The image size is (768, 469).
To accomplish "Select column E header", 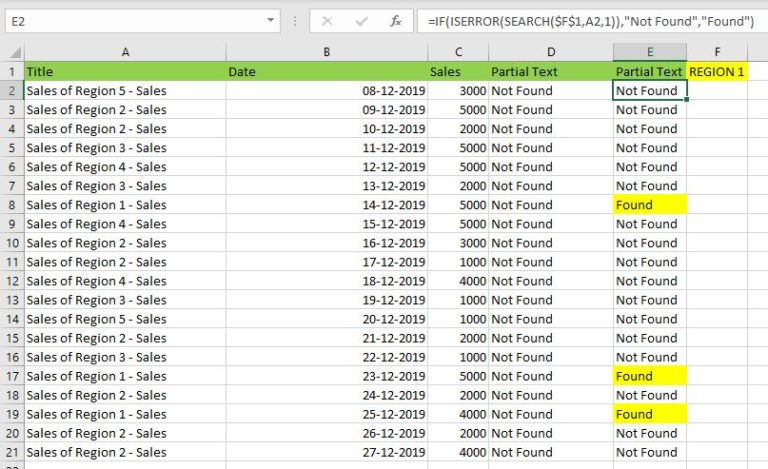I will point(649,52).
